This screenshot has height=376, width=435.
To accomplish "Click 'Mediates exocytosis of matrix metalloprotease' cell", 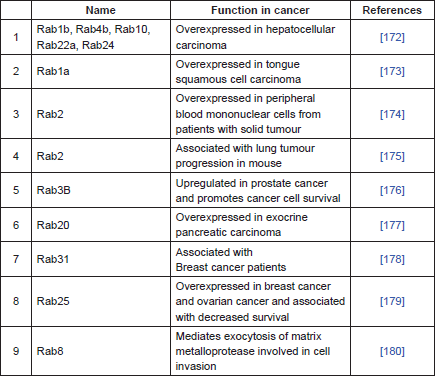I will (x=260, y=351).
